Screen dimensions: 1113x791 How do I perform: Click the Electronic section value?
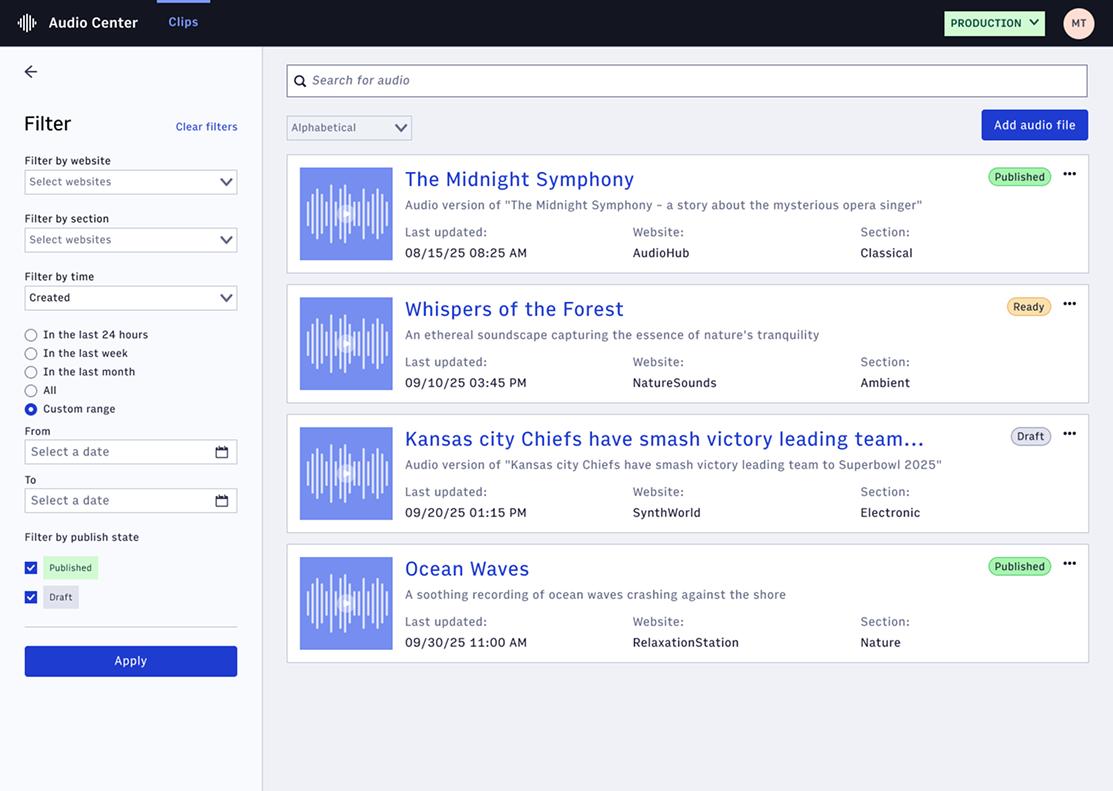tap(890, 513)
